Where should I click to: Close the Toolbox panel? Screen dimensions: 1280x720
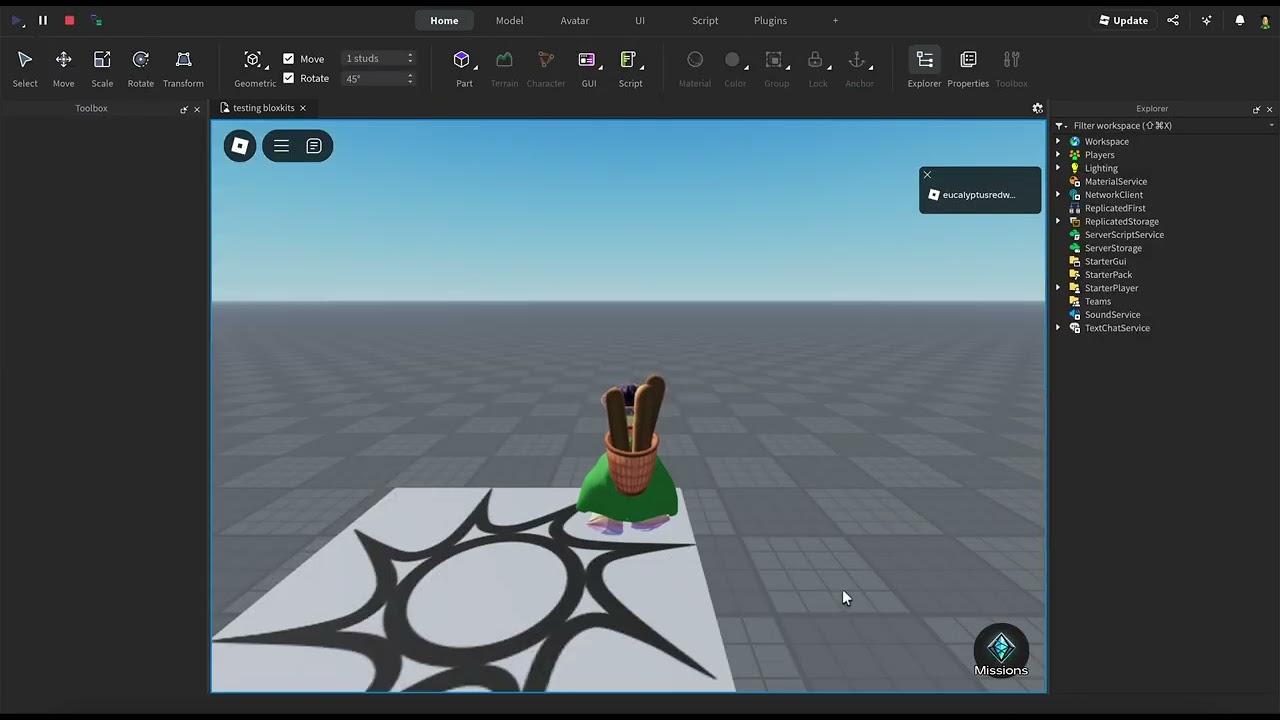pyautogui.click(x=197, y=109)
